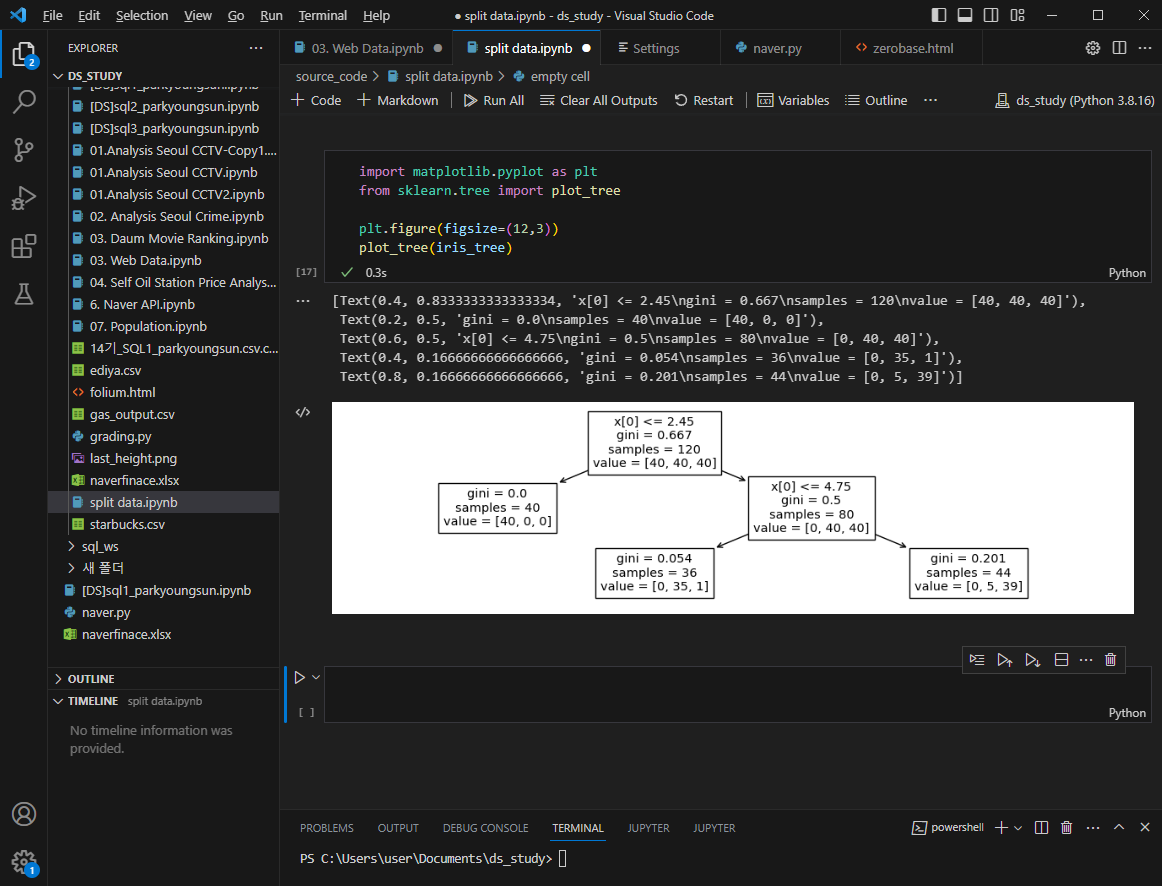Select kernel ds_study (Python 3.8.16)
This screenshot has height=886, width=1162.
point(1075,100)
